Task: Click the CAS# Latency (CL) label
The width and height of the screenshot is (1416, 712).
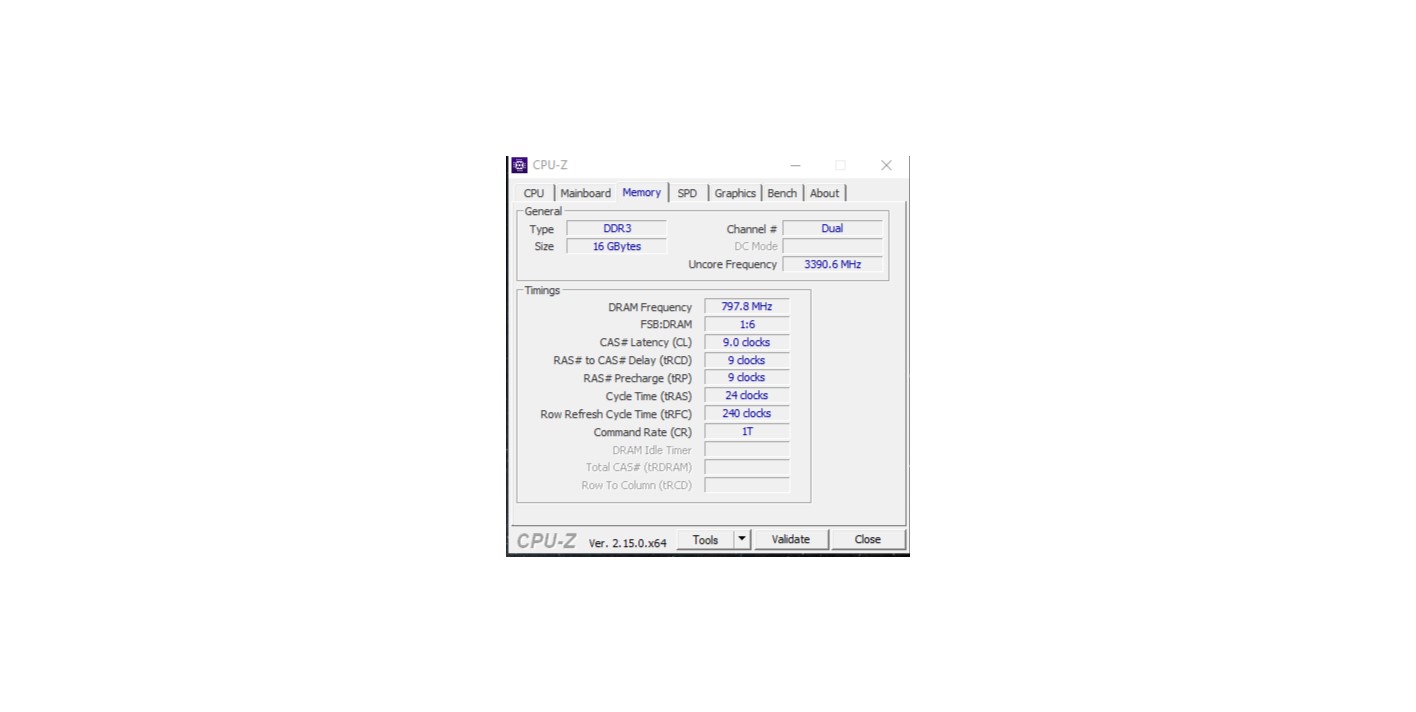Action: click(x=646, y=342)
